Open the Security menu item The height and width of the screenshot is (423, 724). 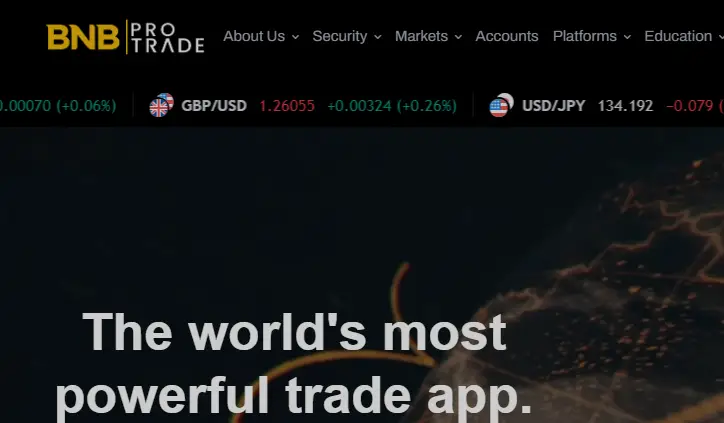coord(340,36)
